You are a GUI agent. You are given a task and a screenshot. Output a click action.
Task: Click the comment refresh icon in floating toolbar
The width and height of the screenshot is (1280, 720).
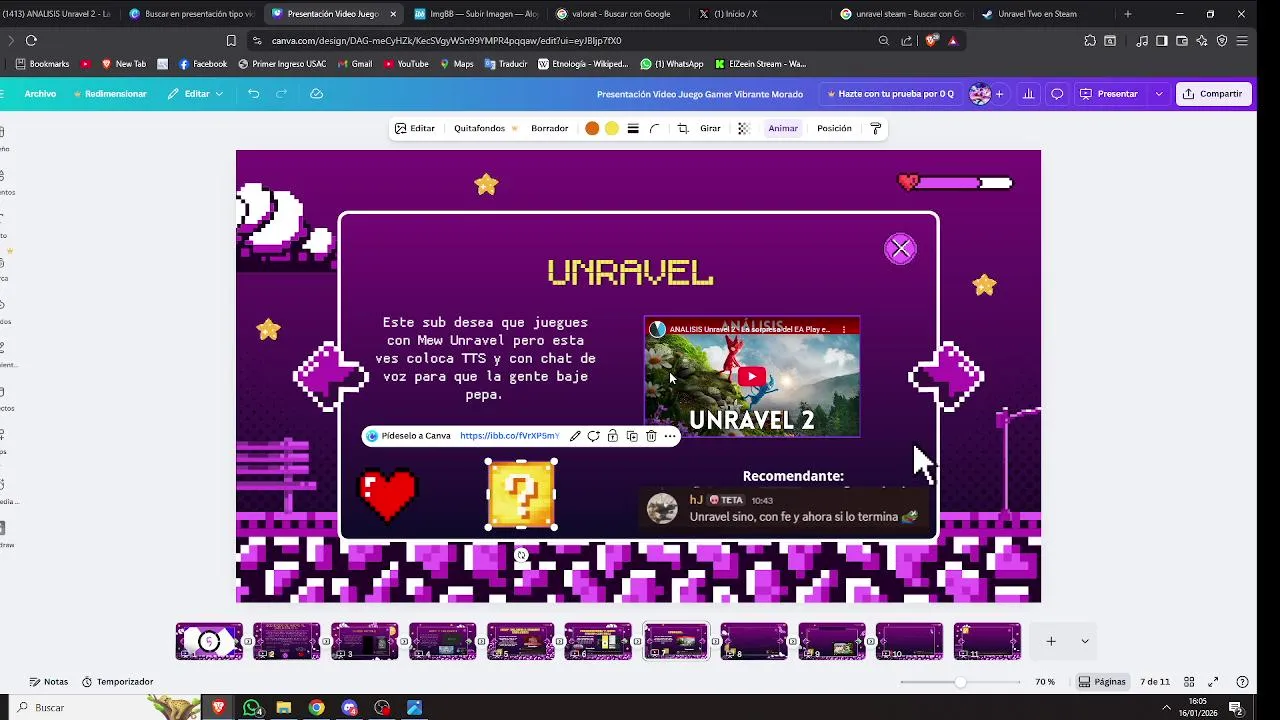click(x=594, y=436)
